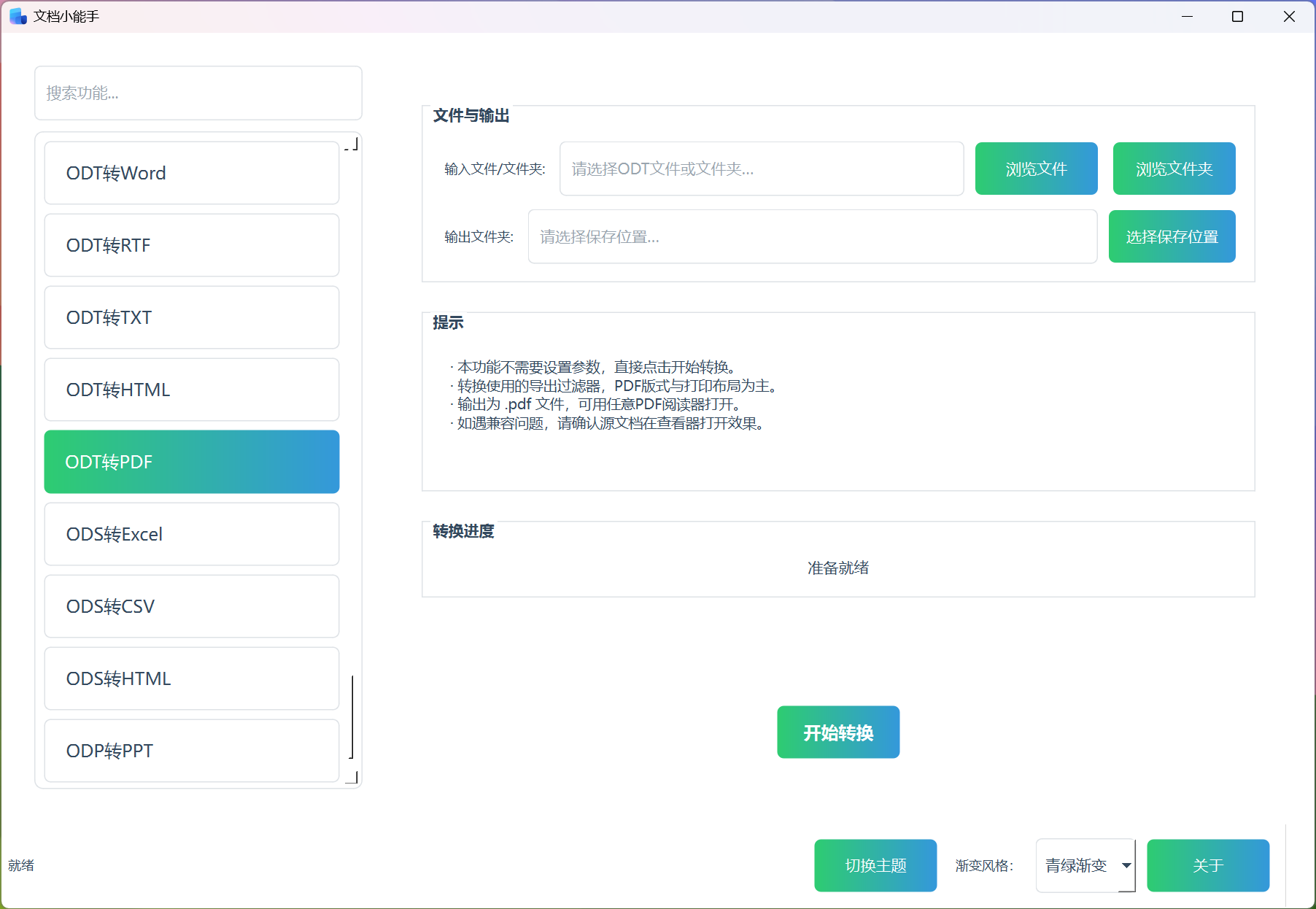This screenshot has height=909, width=1316.
Task: Select the ODT转HTML conversion function
Action: point(191,390)
